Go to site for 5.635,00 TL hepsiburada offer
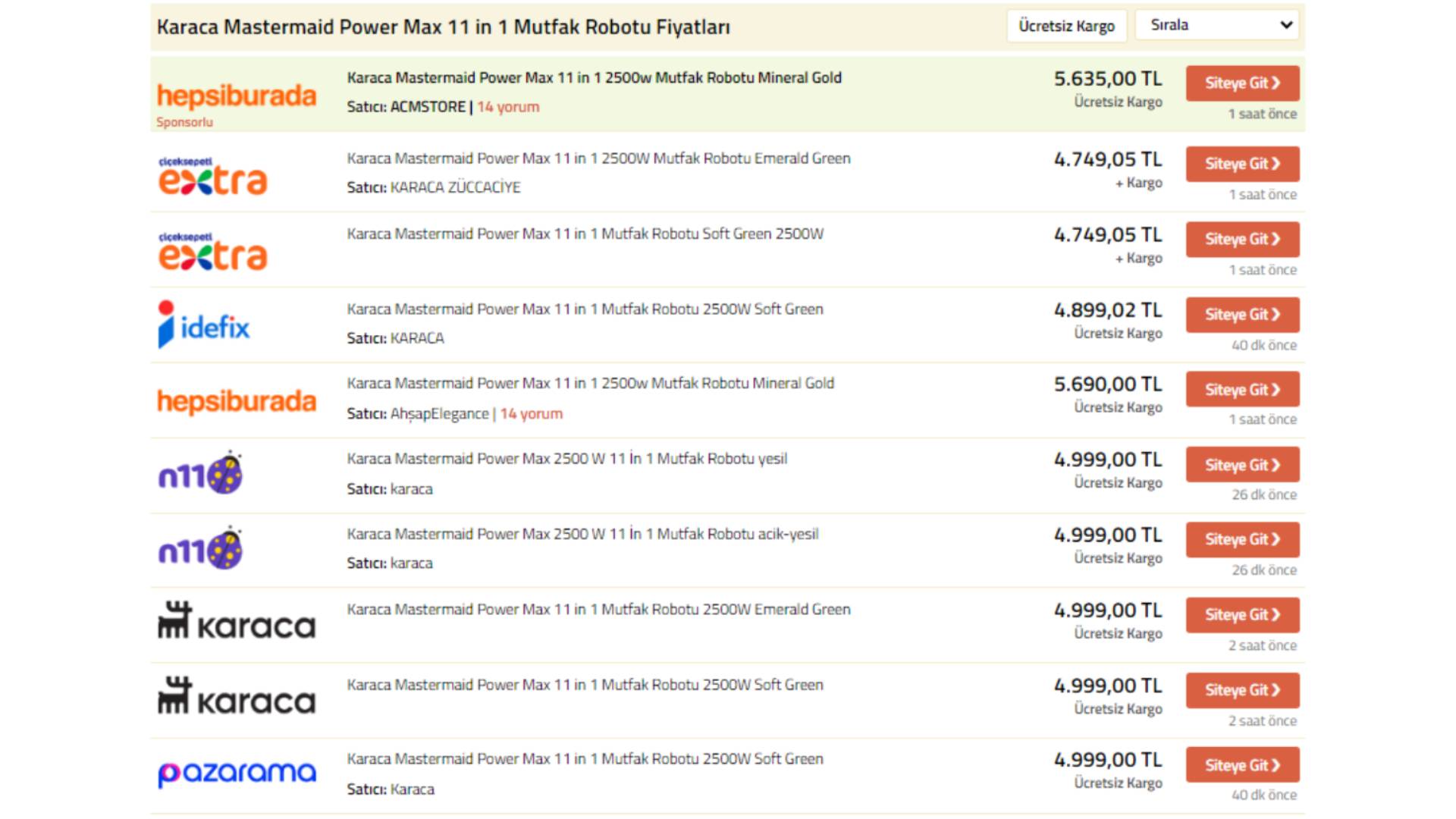 tap(1243, 83)
